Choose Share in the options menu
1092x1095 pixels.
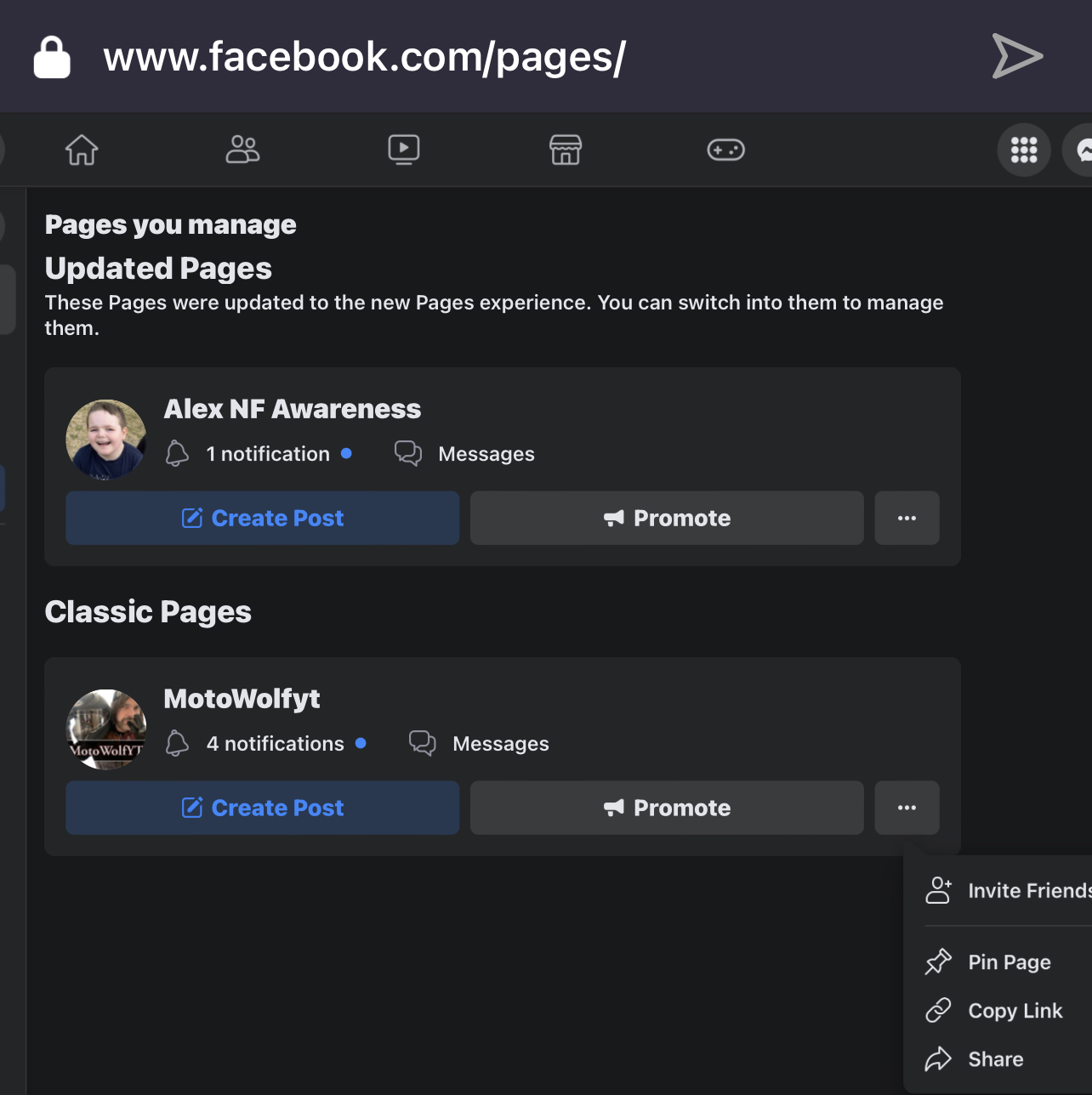click(x=995, y=1058)
